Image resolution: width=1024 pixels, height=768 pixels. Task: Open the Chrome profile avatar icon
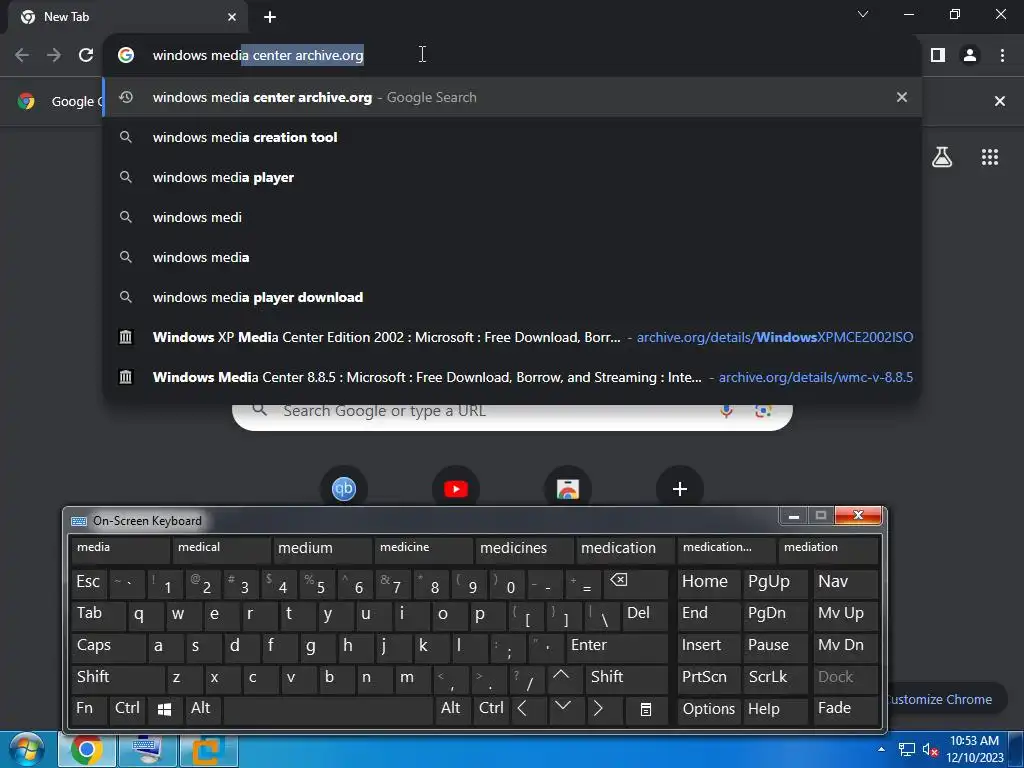(970, 55)
